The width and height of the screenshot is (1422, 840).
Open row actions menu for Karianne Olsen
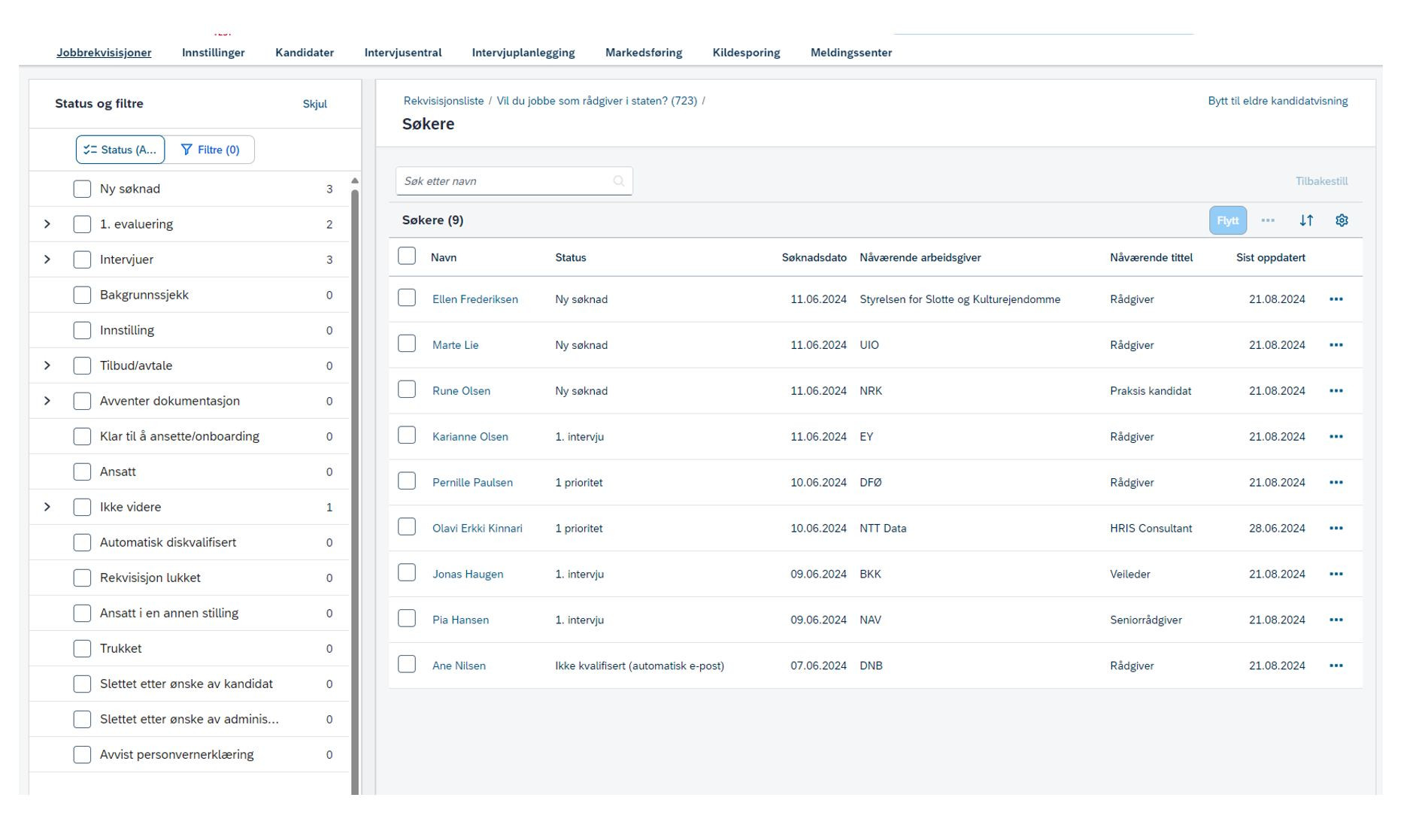point(1336,437)
